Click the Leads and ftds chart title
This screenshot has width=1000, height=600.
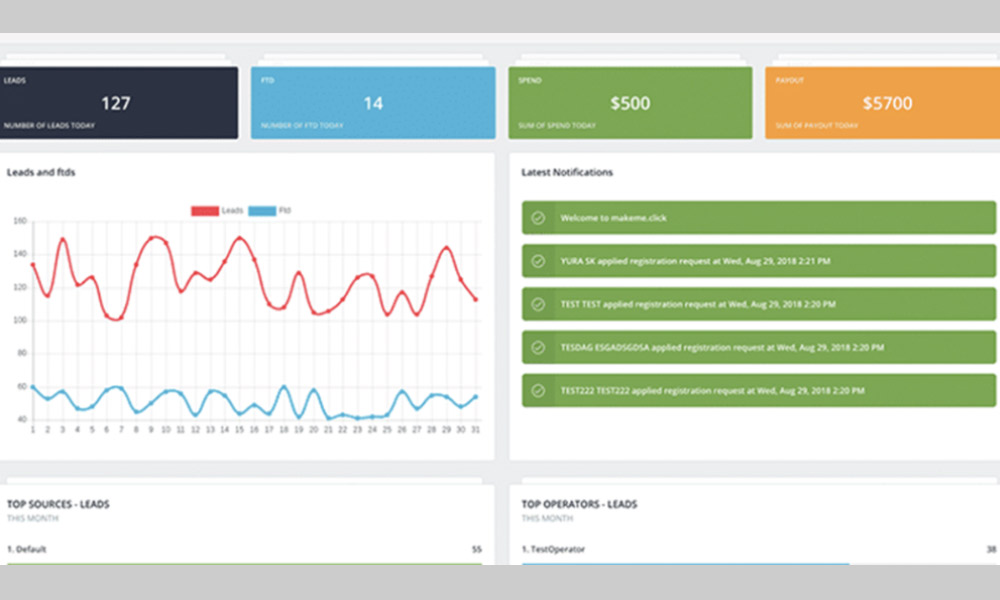41,172
